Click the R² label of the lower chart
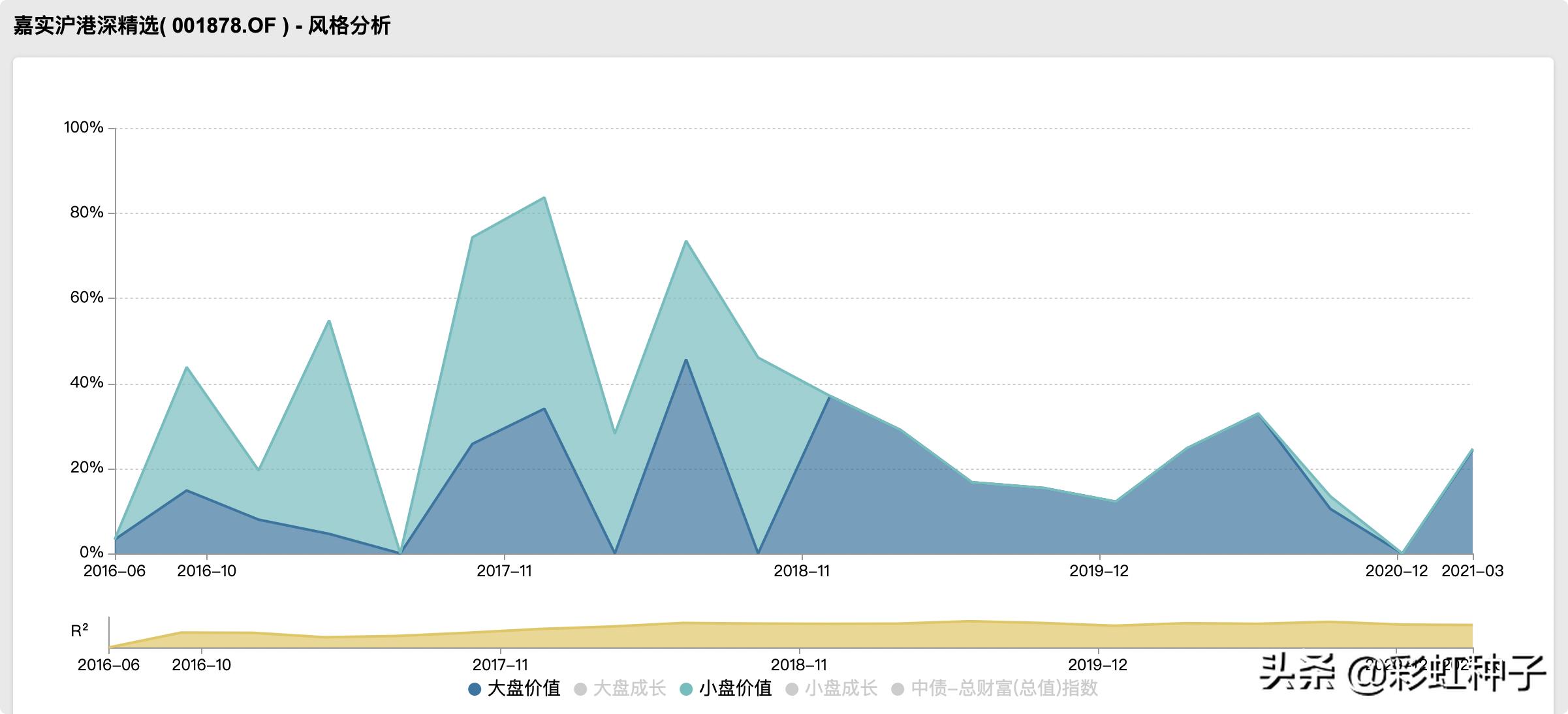Viewport: 1568px width, 714px height. tap(80, 630)
